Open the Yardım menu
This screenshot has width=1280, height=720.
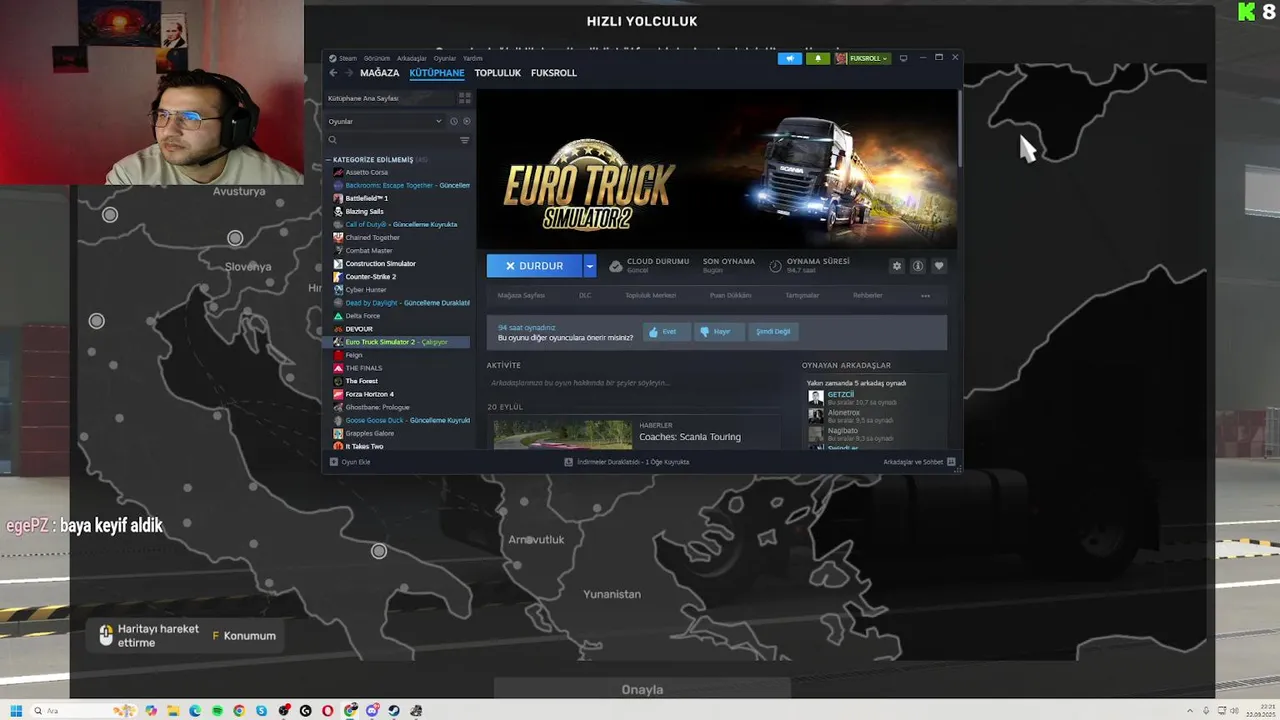click(x=473, y=58)
